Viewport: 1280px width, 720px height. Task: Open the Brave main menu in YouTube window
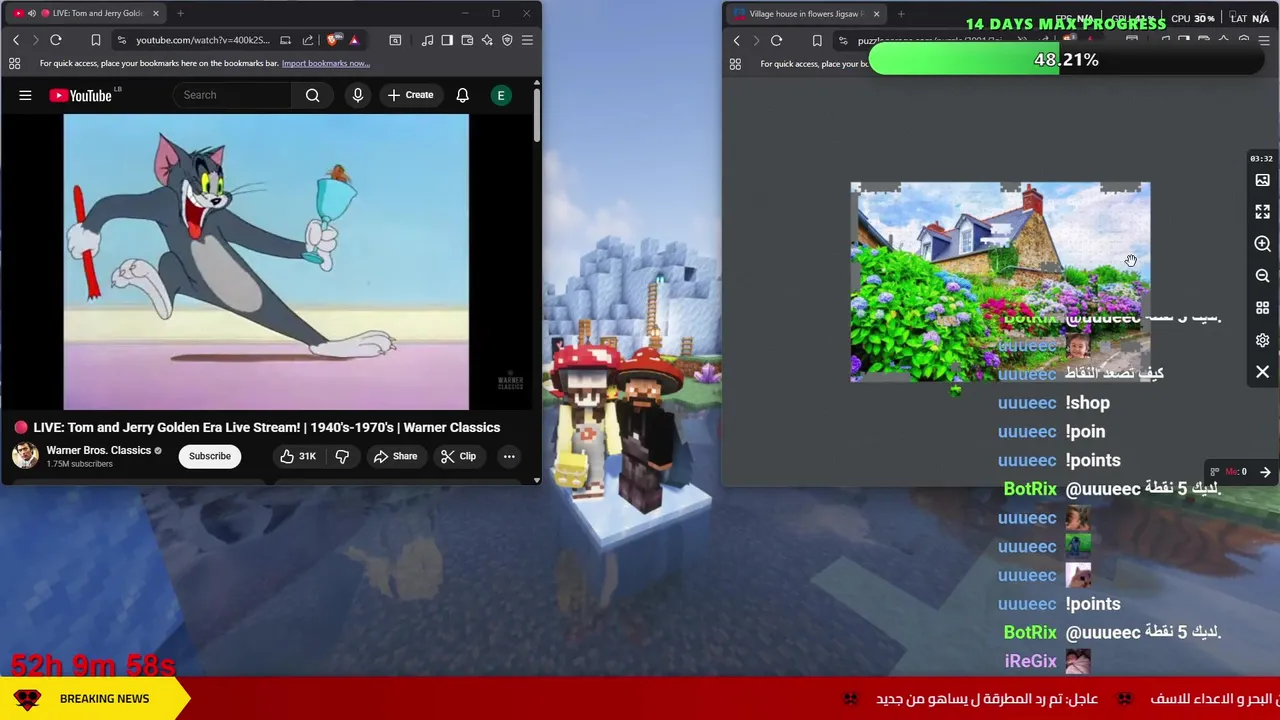[527, 40]
